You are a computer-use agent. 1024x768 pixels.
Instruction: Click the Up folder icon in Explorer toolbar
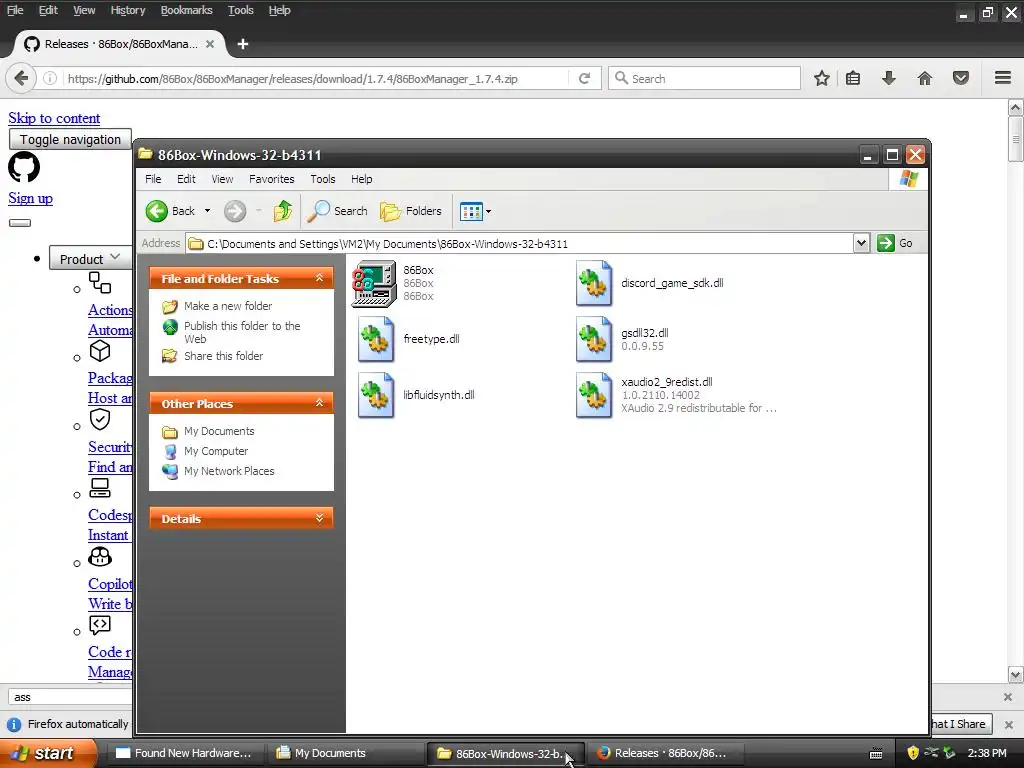283,211
